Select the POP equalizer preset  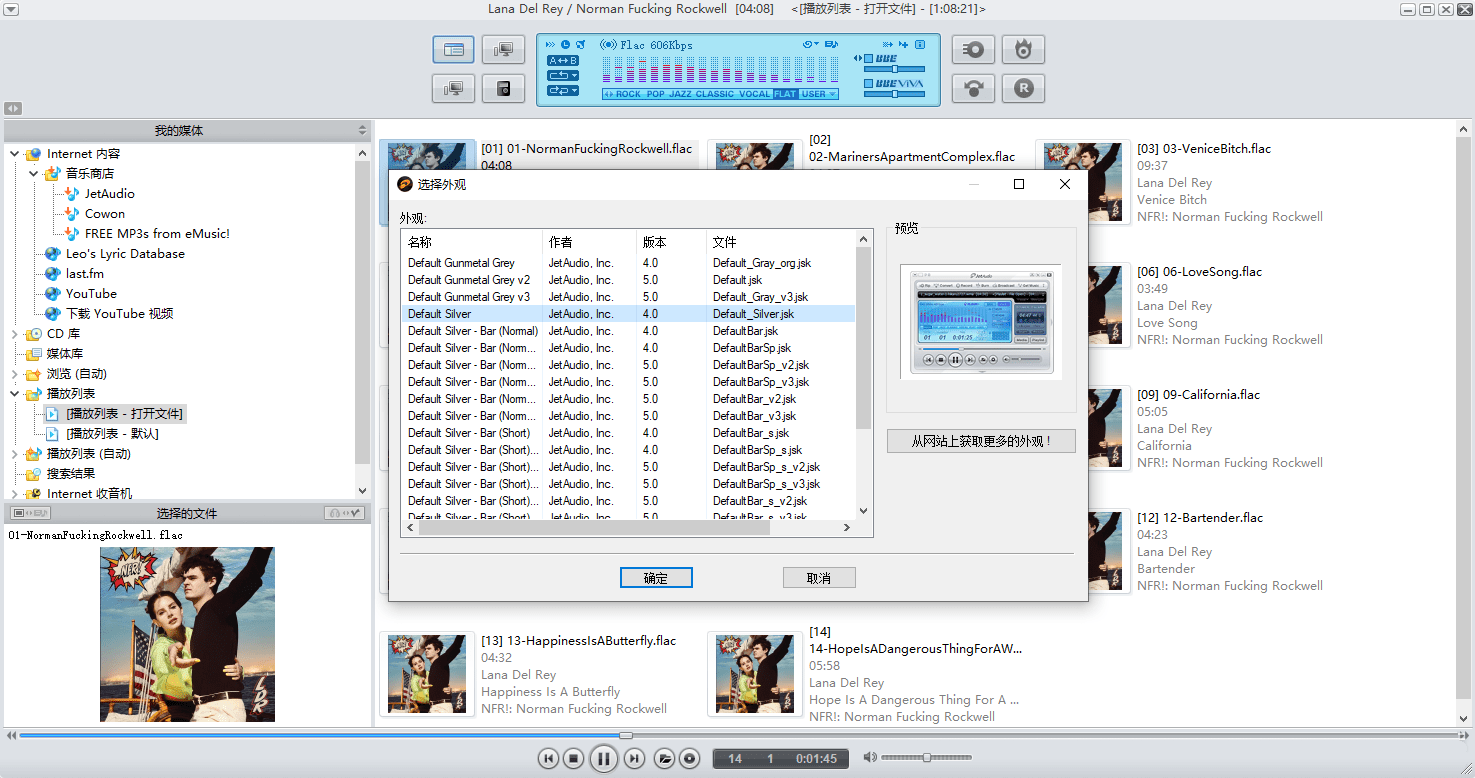pos(655,94)
